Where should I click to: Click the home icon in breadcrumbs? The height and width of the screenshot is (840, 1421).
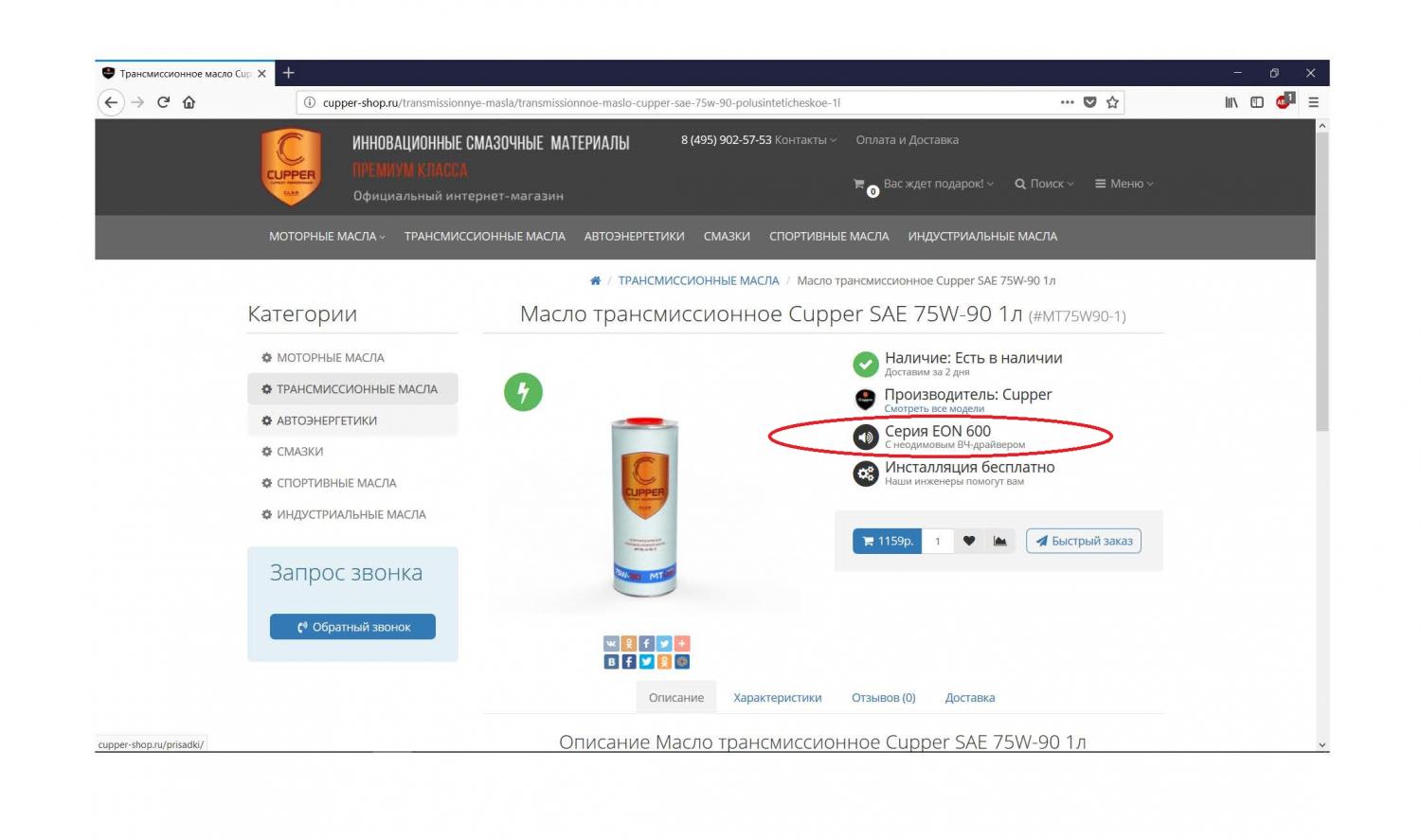(x=595, y=280)
